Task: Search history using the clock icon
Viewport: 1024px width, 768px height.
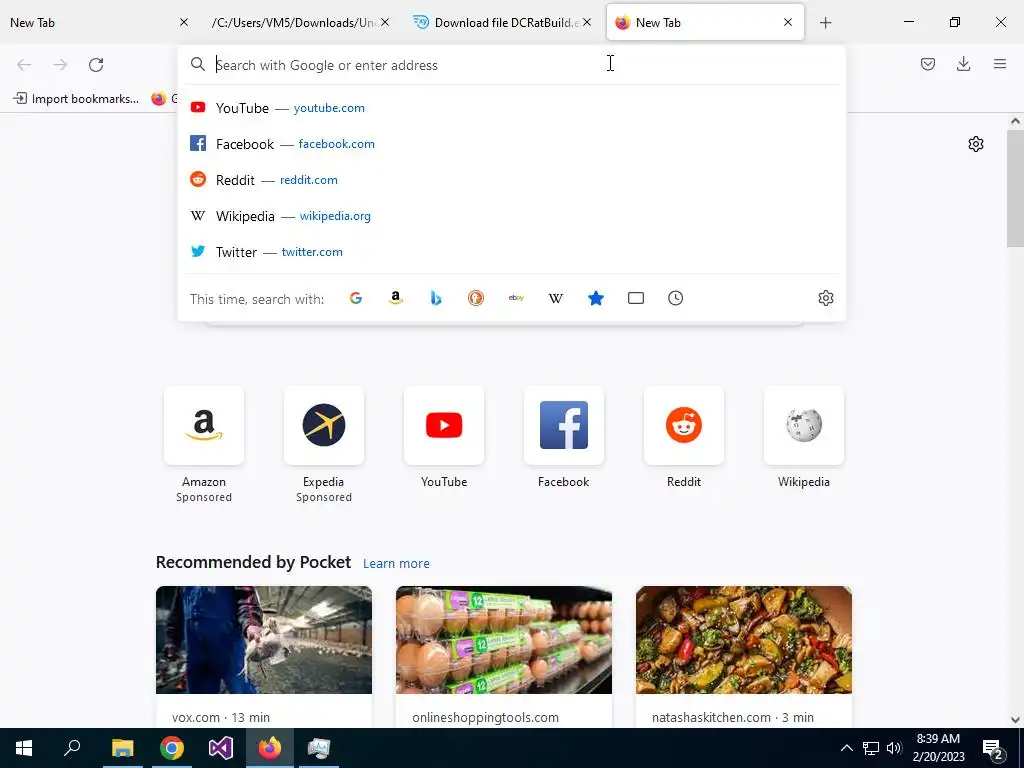Action: 675,298
